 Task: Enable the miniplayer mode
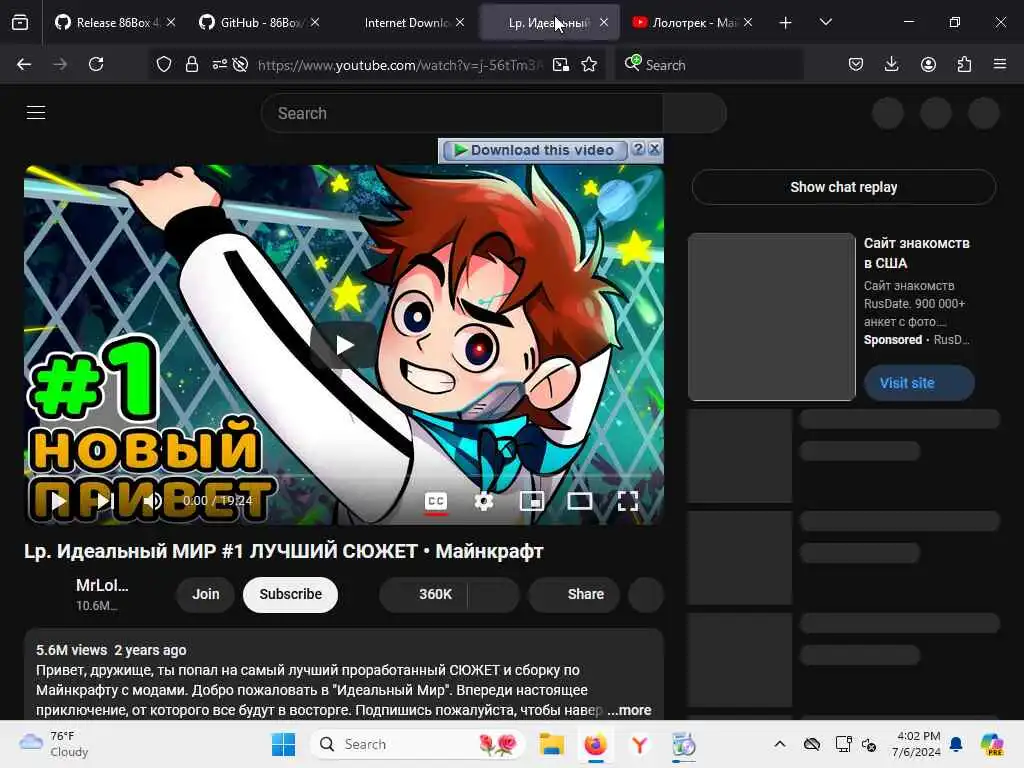(x=532, y=502)
